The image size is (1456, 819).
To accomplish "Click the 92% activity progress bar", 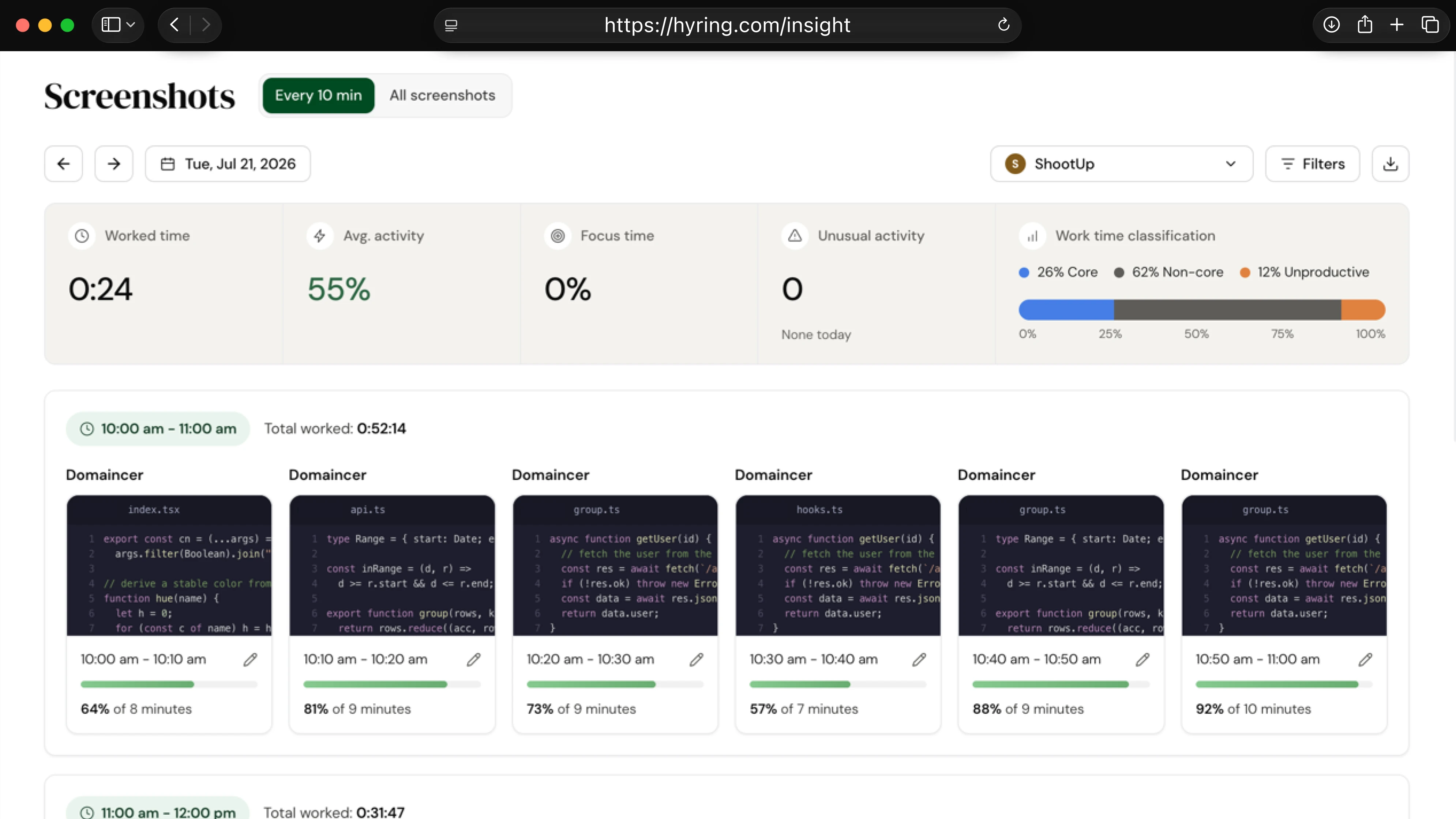I will [x=1284, y=684].
